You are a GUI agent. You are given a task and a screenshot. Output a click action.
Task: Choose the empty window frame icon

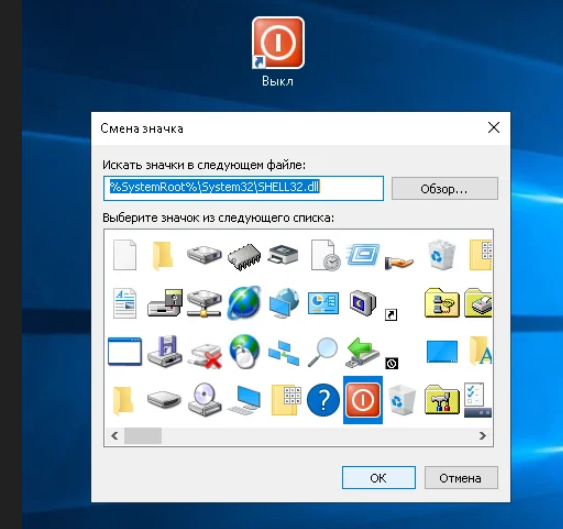pos(125,351)
